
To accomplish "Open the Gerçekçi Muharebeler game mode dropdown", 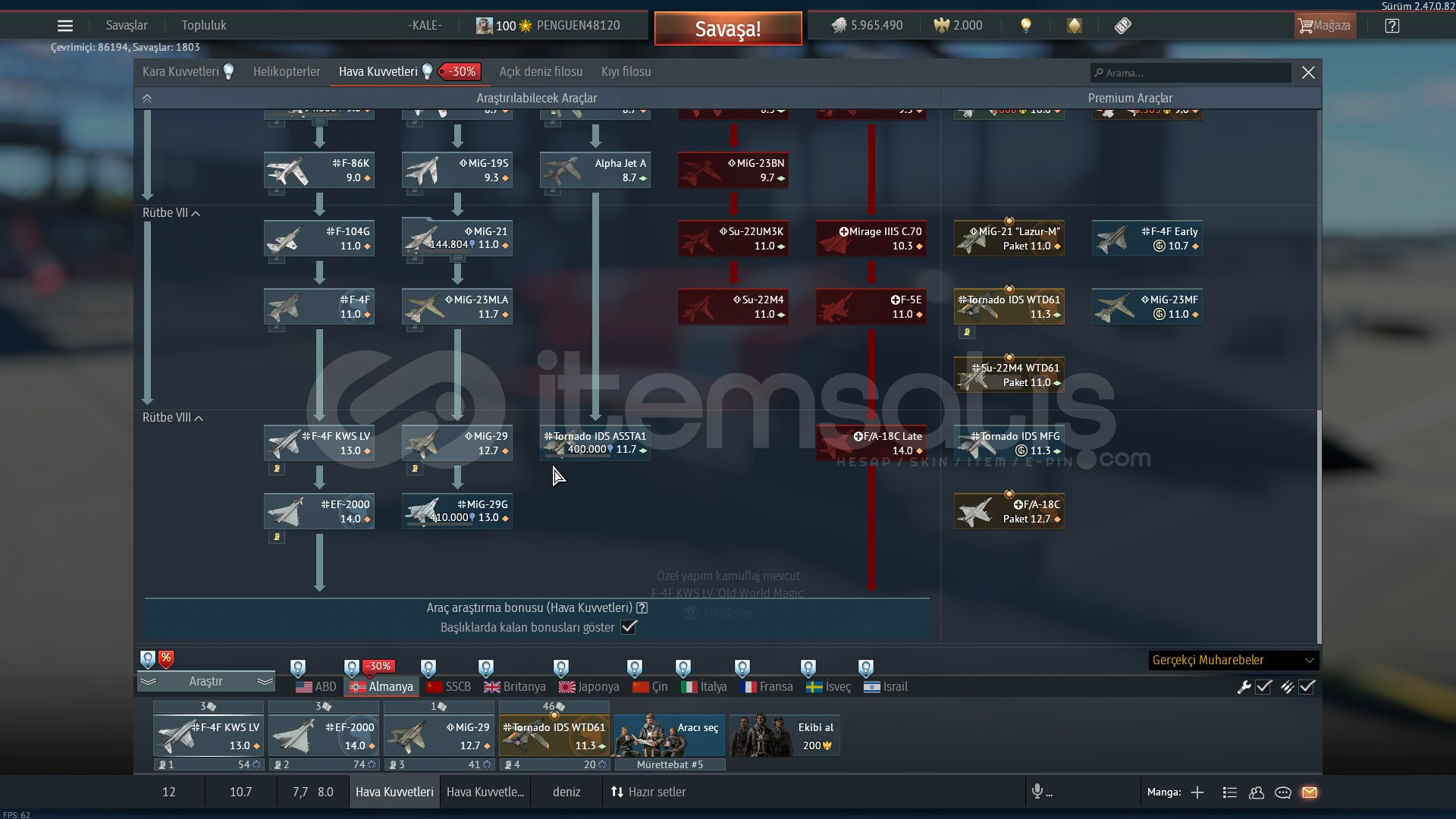I will 1233,661.
